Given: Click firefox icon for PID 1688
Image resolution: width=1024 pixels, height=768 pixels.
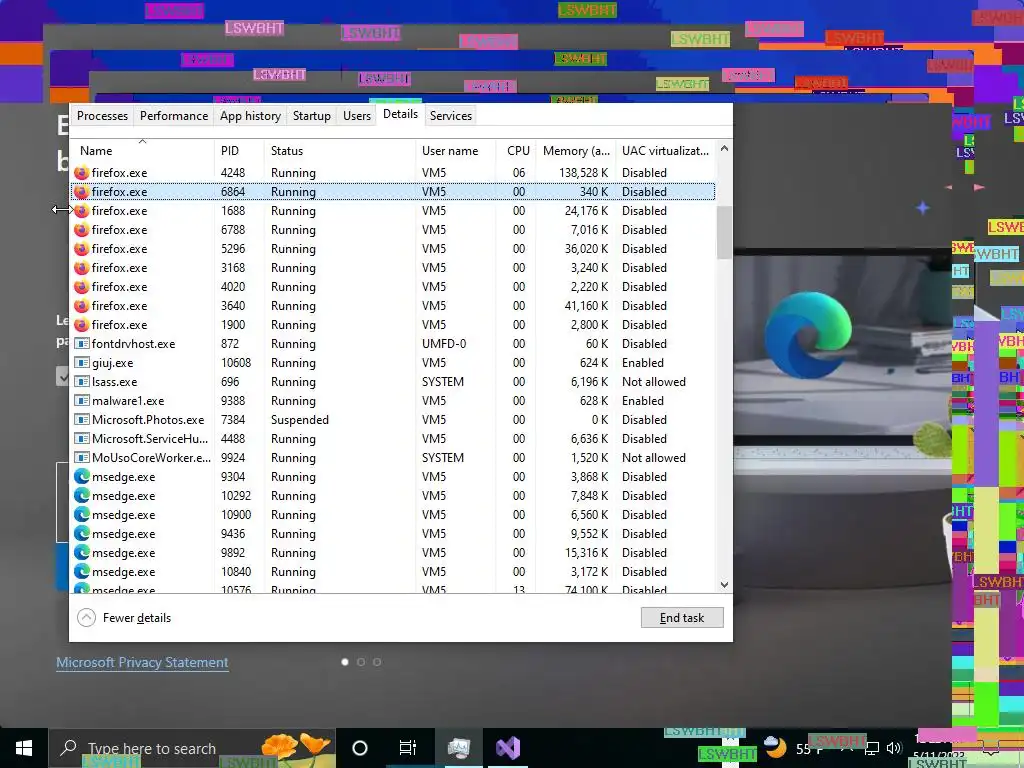Looking at the screenshot, I should pos(82,211).
